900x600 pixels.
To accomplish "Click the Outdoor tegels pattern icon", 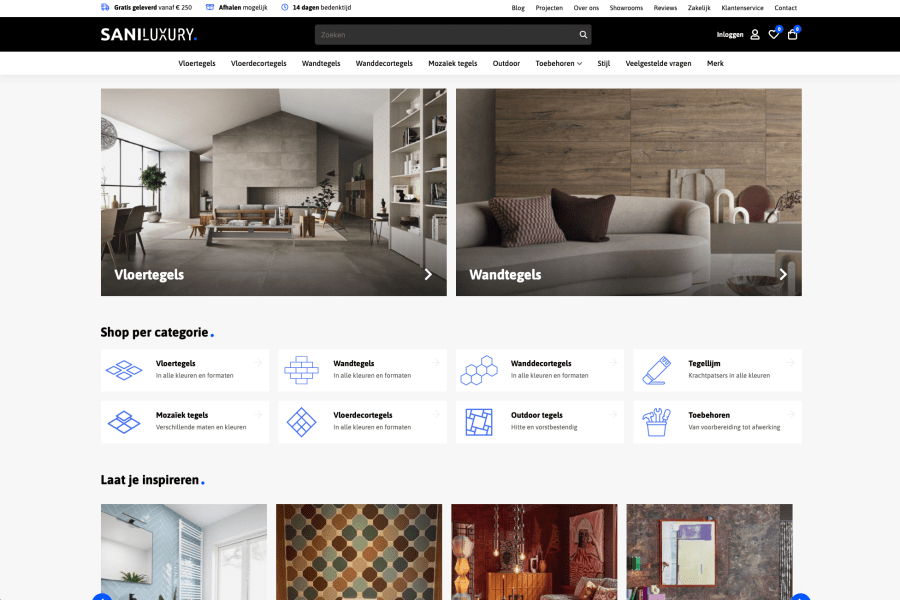I will 478,422.
